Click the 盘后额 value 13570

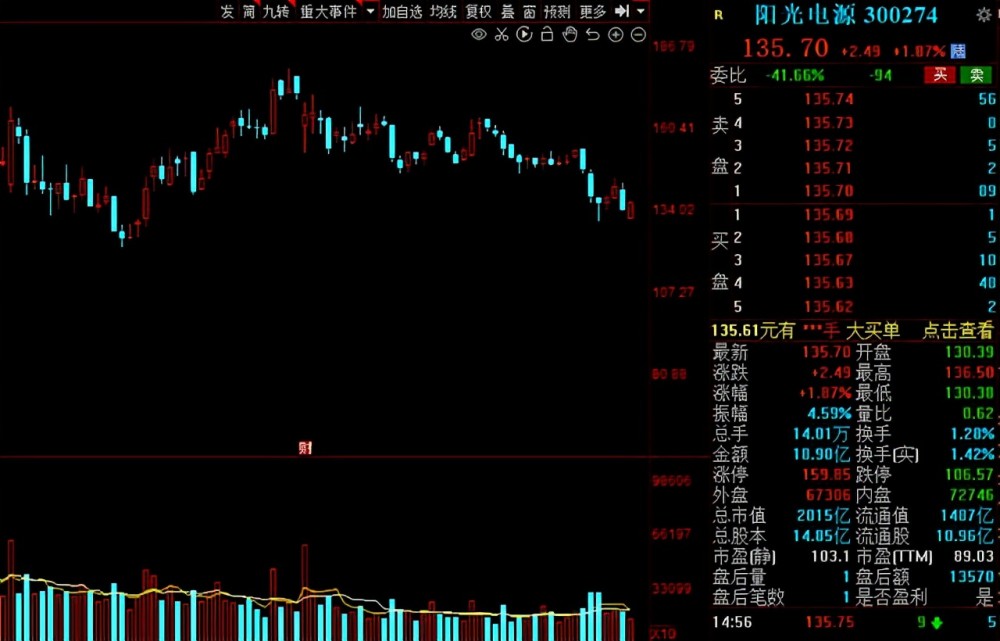click(x=971, y=577)
